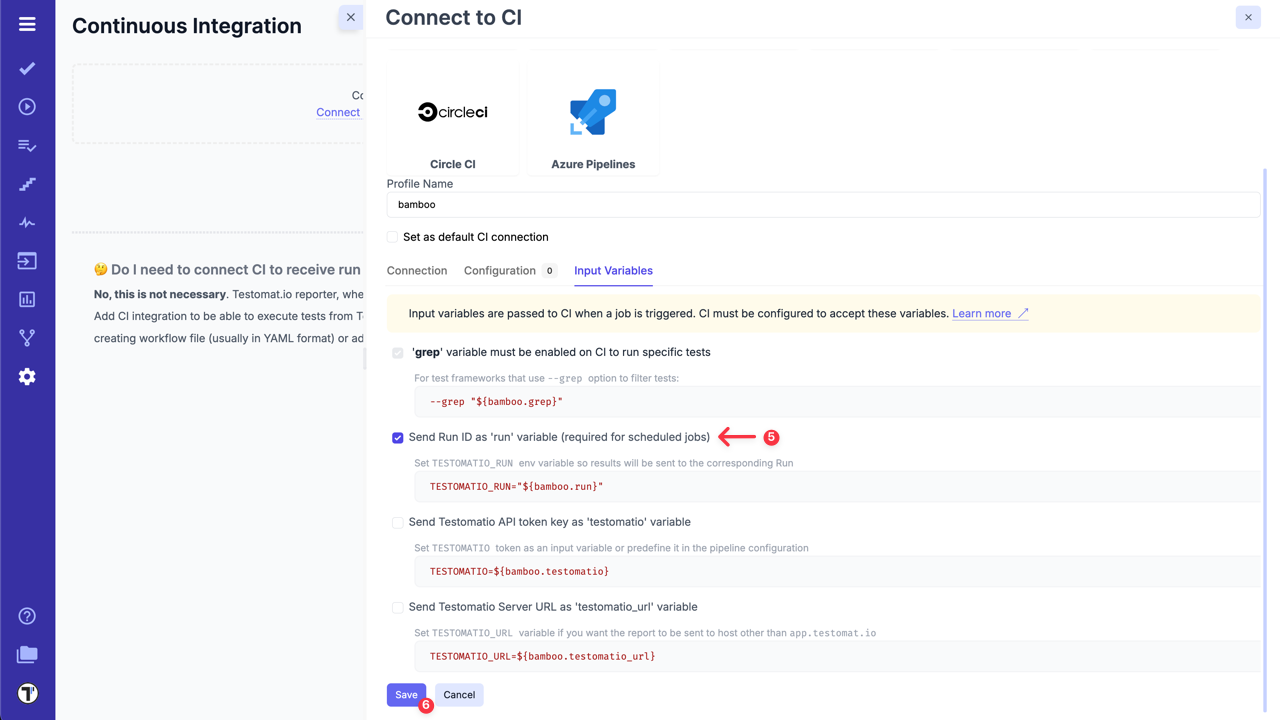Open the Plans checklist icon in sidebar
This screenshot has width=1280, height=720.
(27, 146)
